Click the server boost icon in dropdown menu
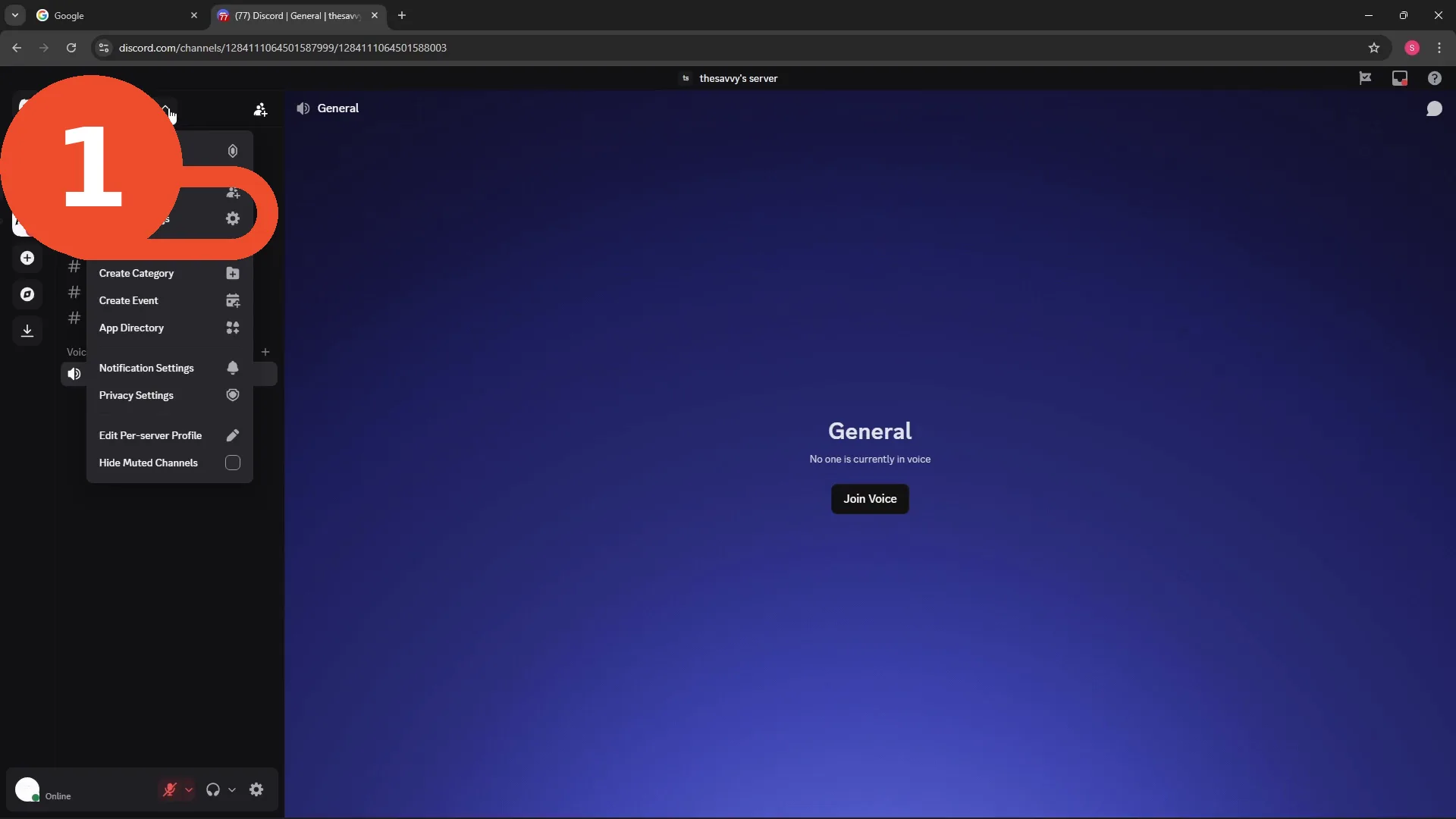This screenshot has width=1456, height=819. (x=233, y=151)
